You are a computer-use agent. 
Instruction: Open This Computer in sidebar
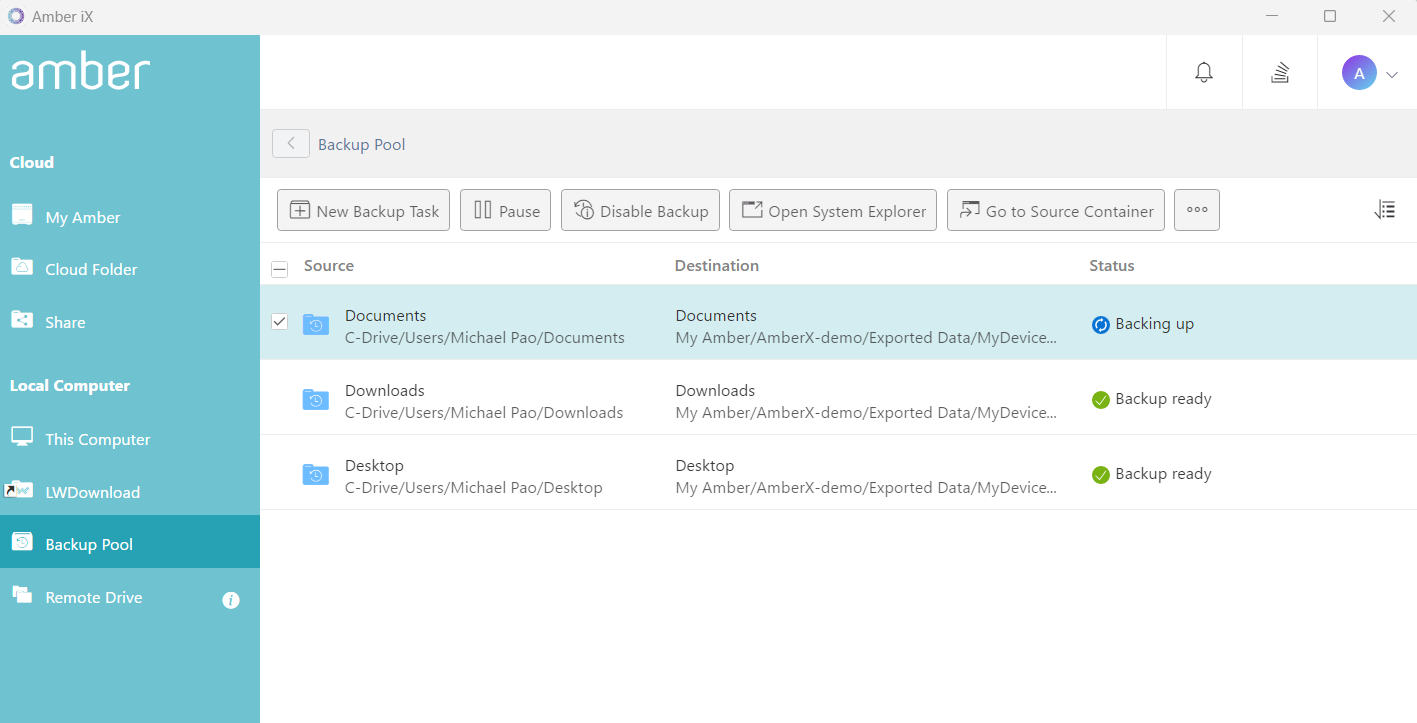tap(130, 439)
